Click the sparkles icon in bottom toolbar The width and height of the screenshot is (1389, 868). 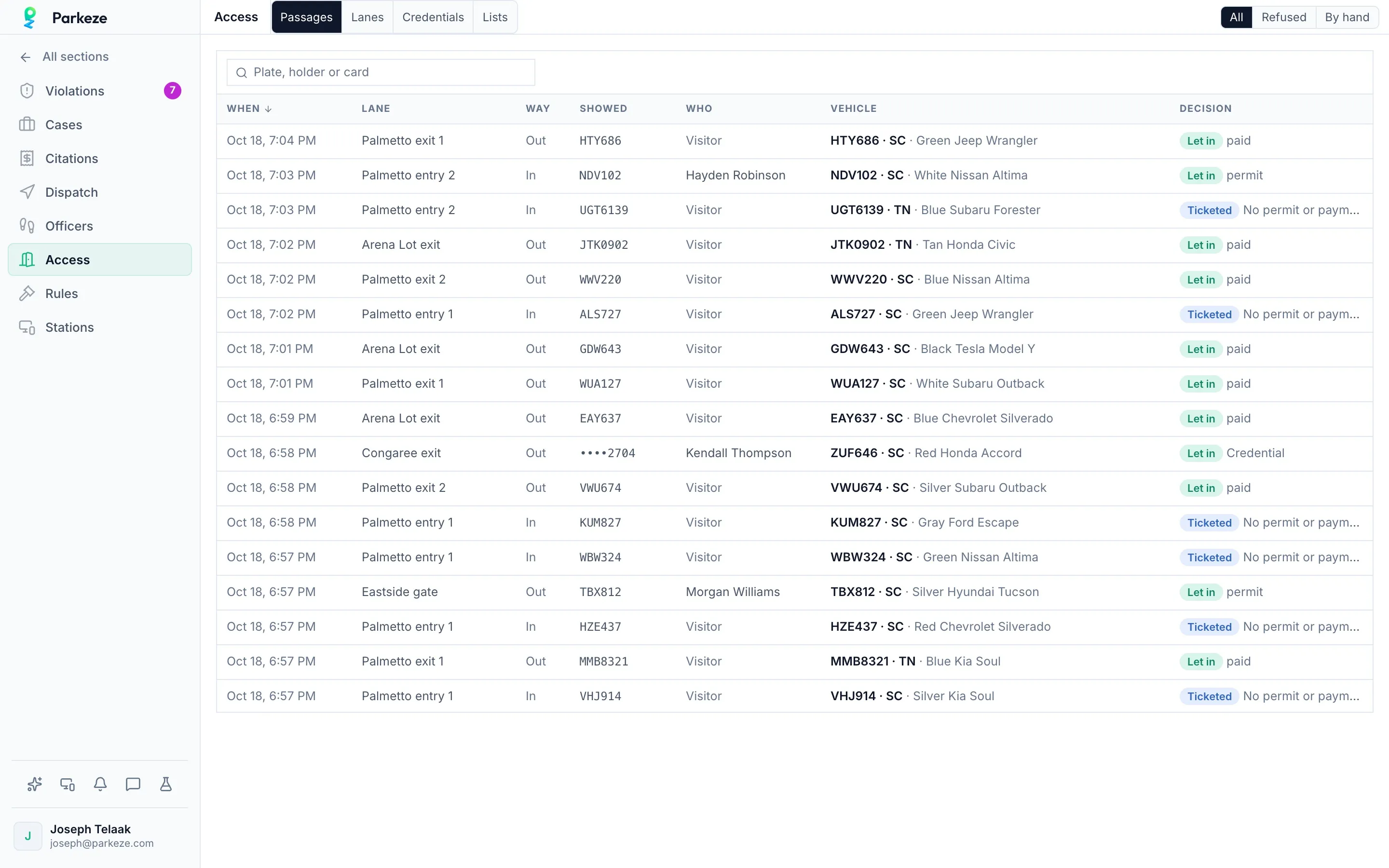click(x=34, y=784)
